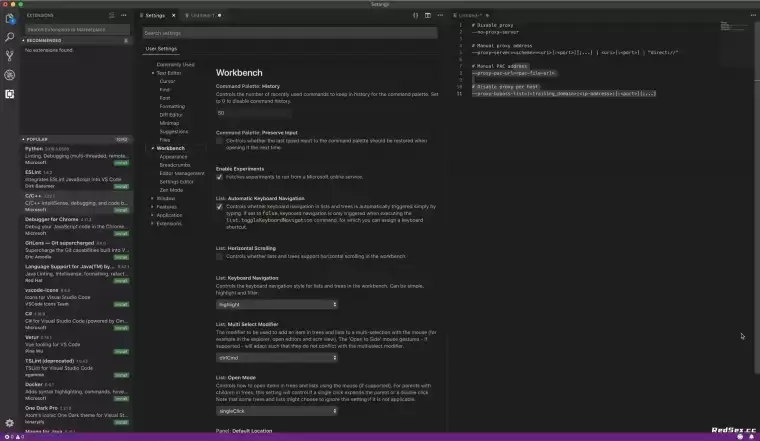760x441 pixels.
Task: Click Command Palette History value field
Action: 253,113
